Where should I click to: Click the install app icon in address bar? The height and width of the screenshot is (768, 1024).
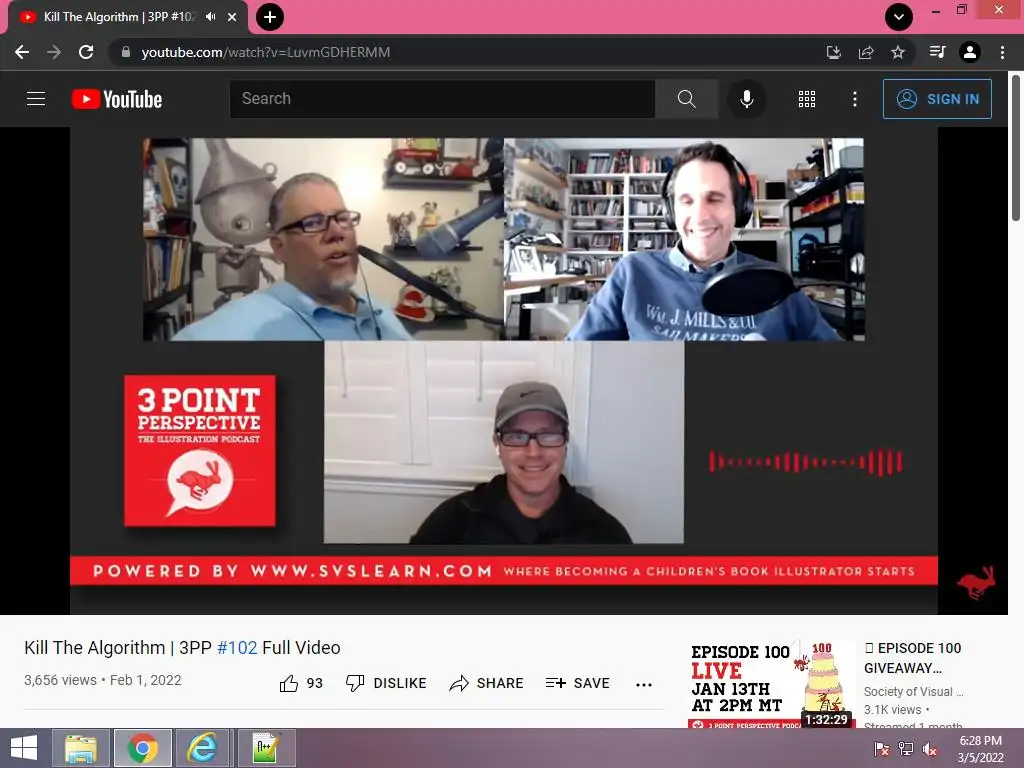834,52
